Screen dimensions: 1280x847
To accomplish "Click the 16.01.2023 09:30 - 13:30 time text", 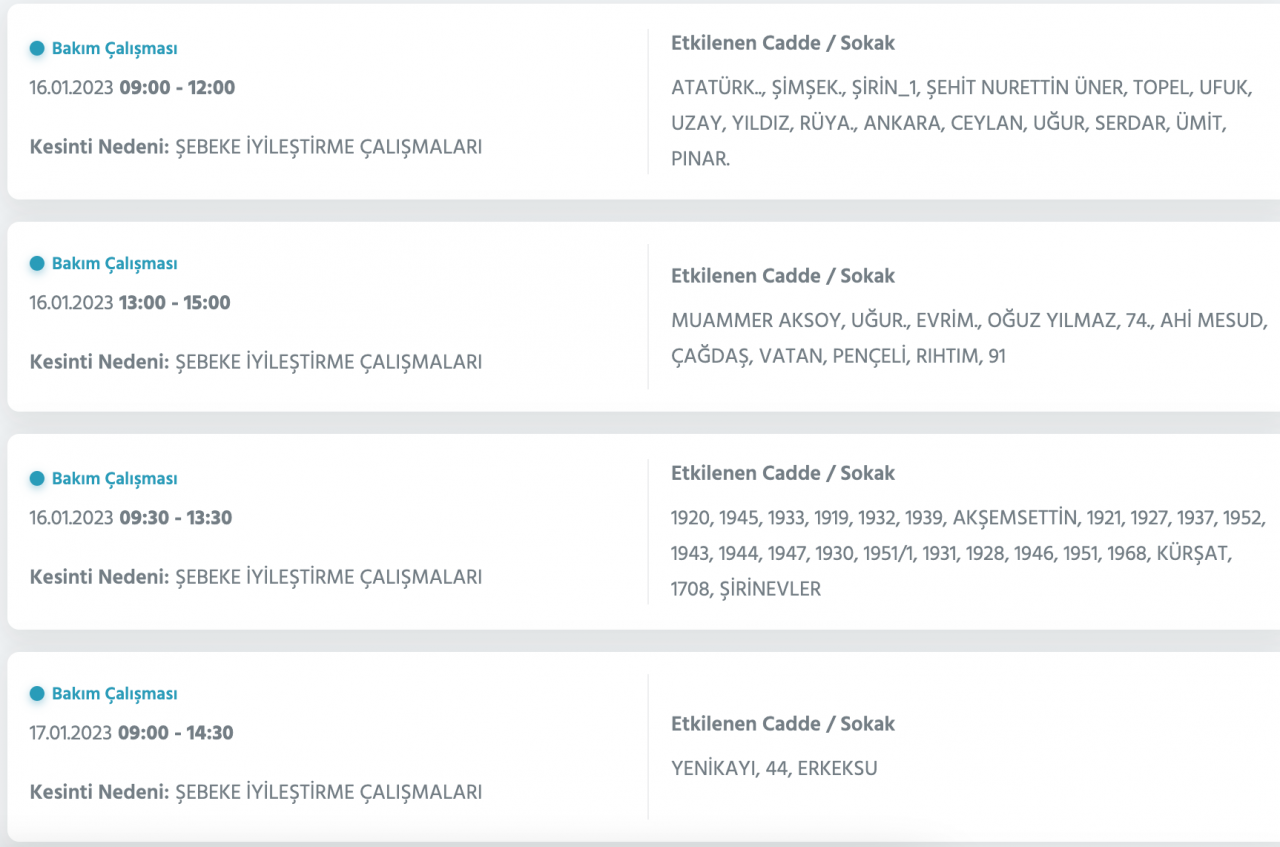I will coord(131,518).
